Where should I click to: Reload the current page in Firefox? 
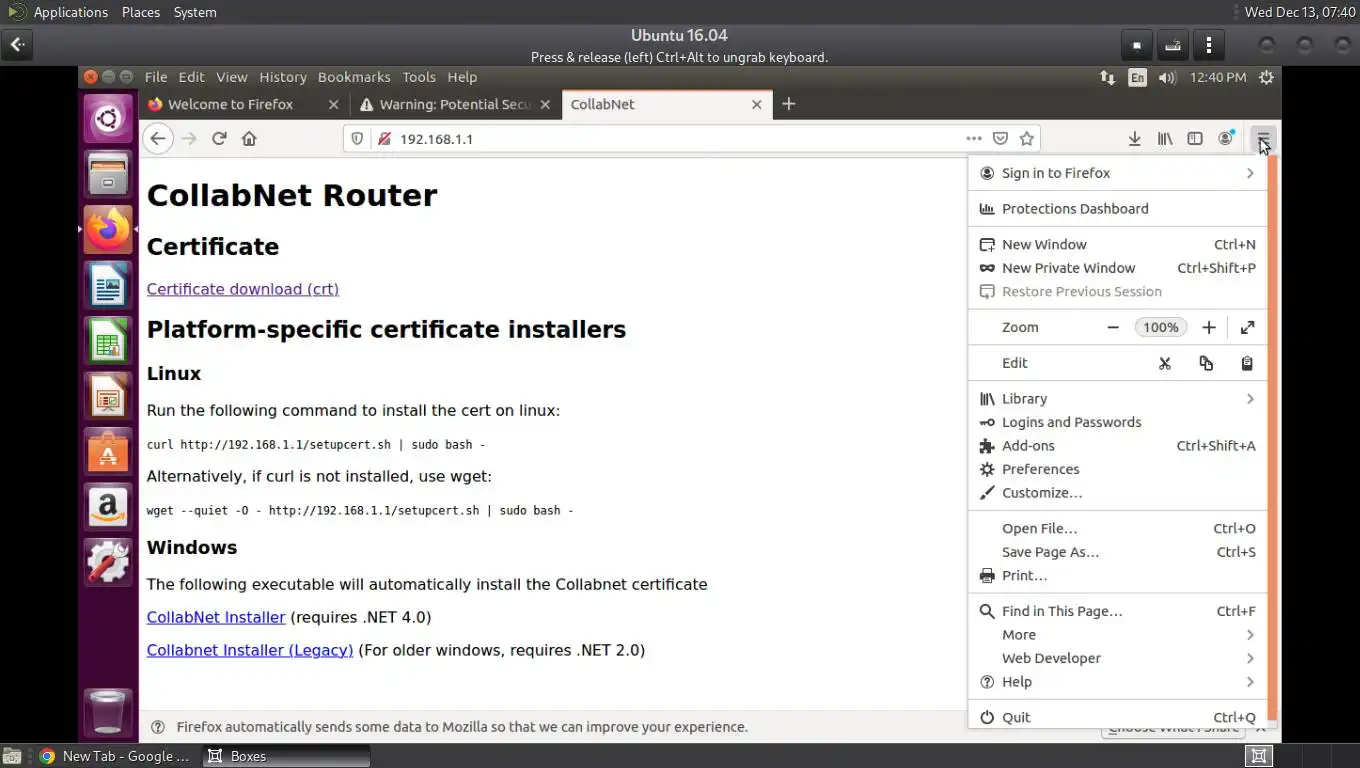tap(219, 139)
